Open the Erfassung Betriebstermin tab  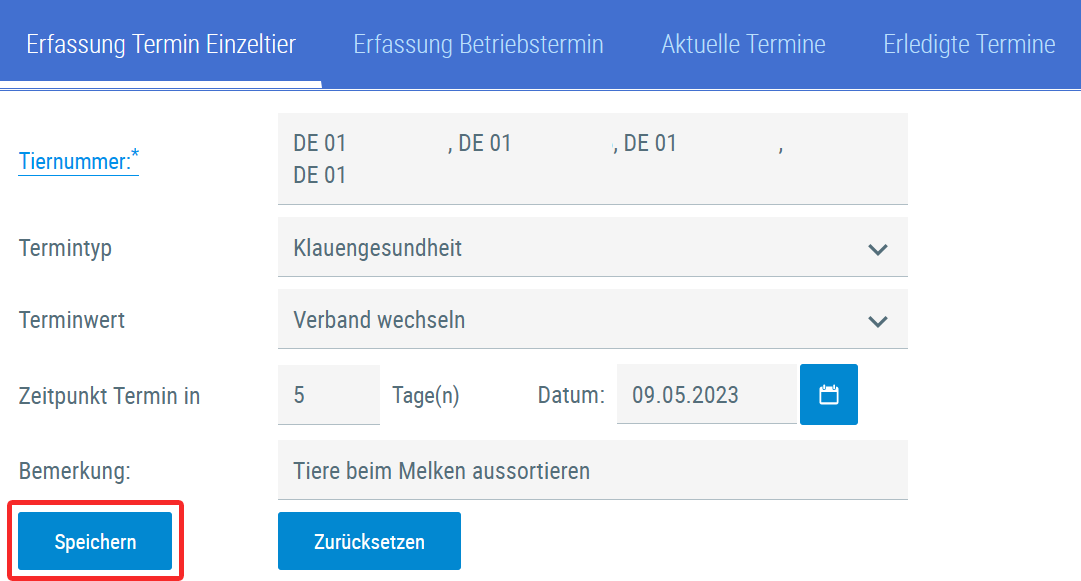(478, 44)
